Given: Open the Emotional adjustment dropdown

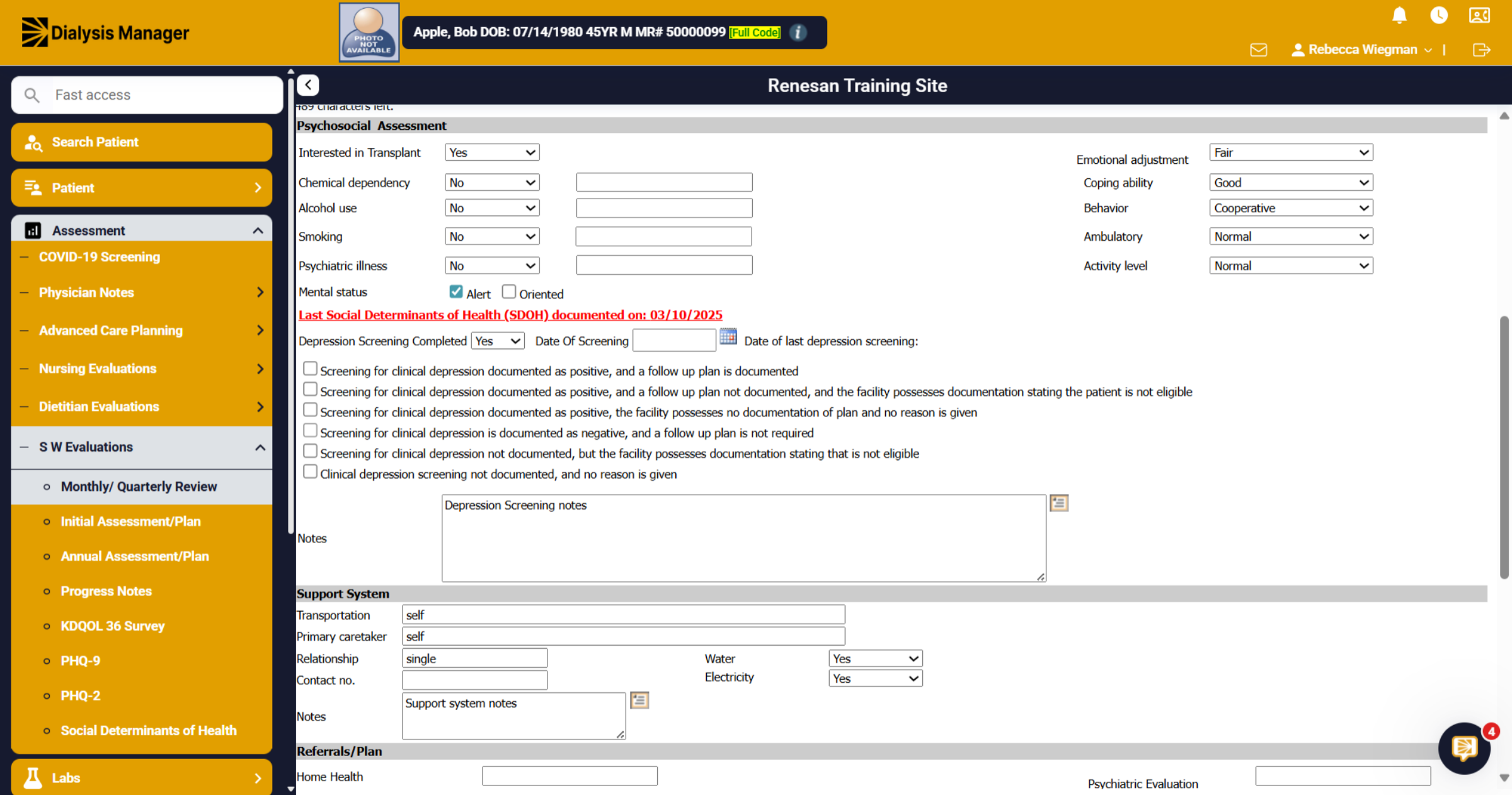Looking at the screenshot, I should pyautogui.click(x=1291, y=152).
